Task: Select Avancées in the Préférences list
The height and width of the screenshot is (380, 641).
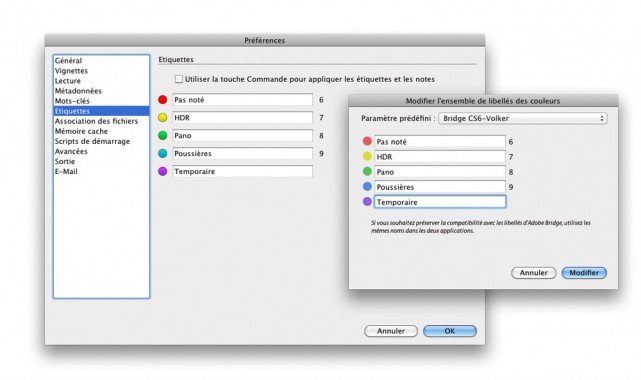Action: 101,151
